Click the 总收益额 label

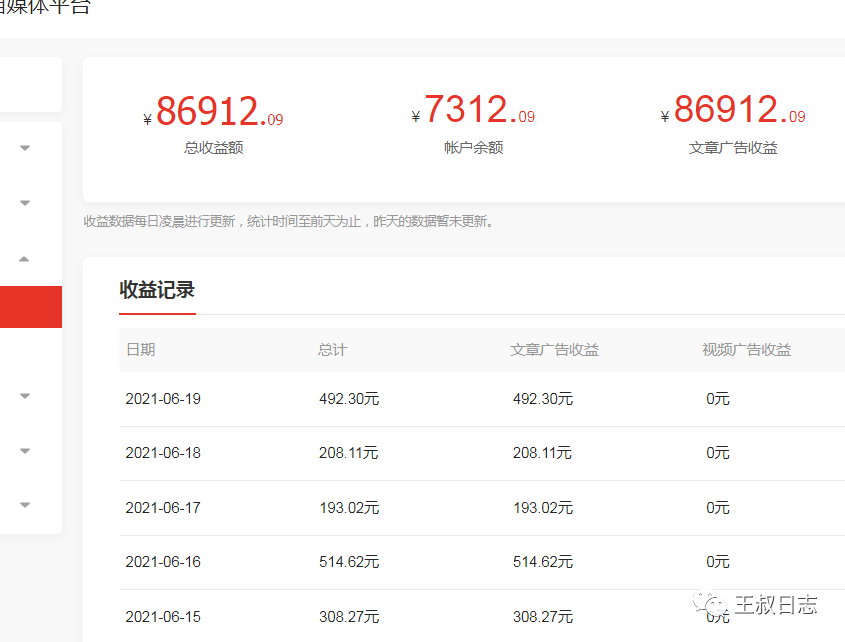tap(214, 148)
